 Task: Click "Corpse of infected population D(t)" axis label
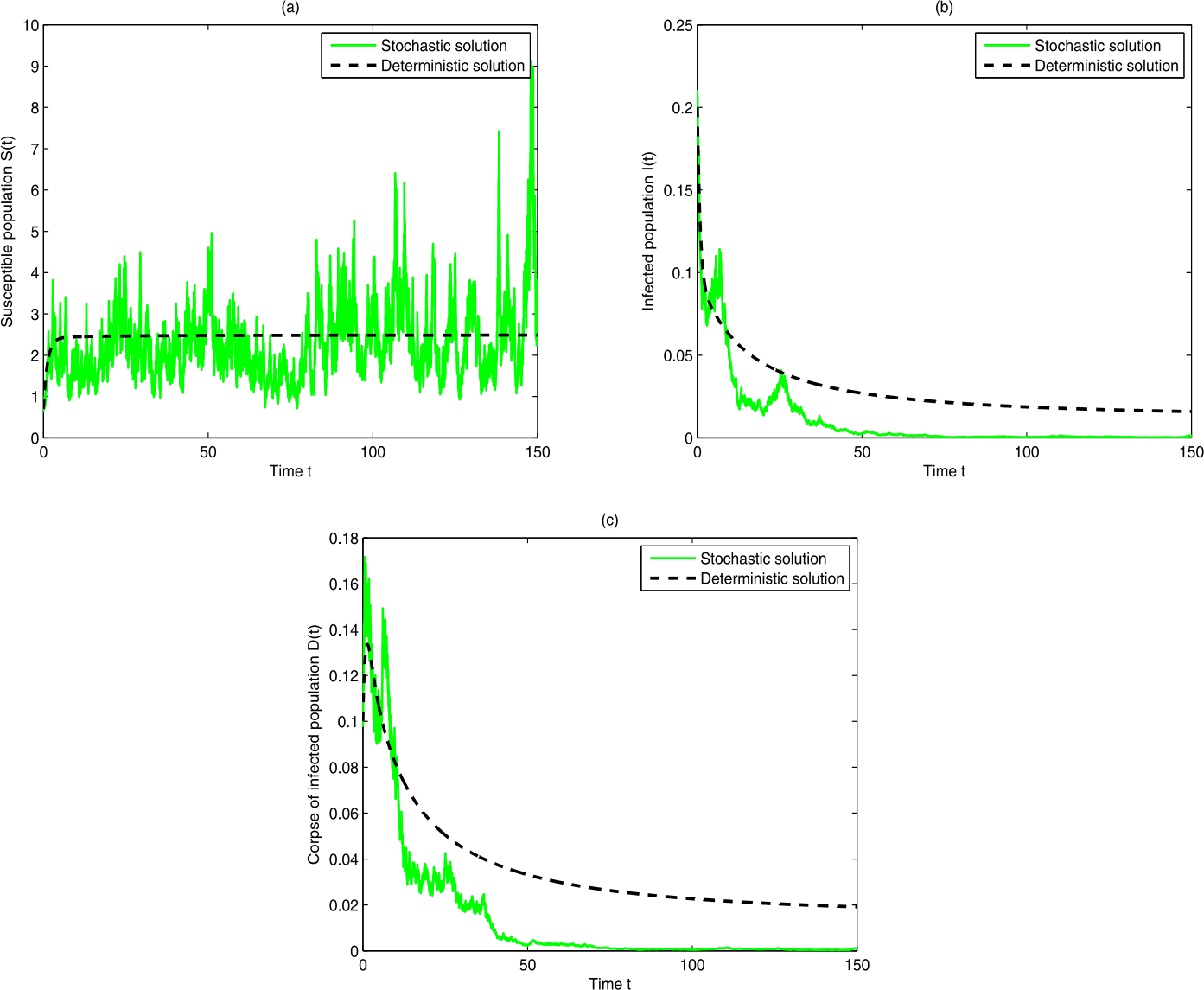[314, 744]
